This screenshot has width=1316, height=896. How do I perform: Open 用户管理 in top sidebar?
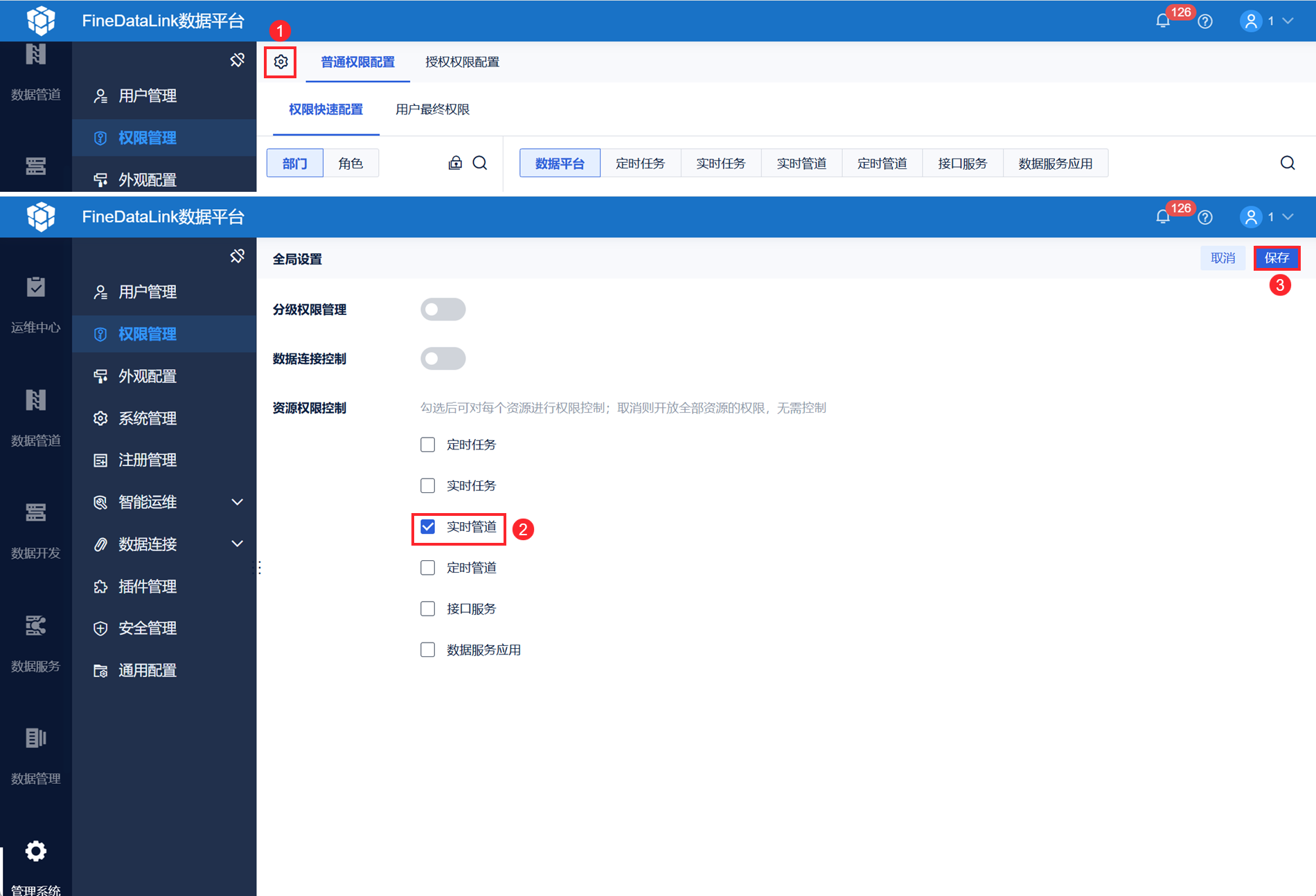[164, 96]
